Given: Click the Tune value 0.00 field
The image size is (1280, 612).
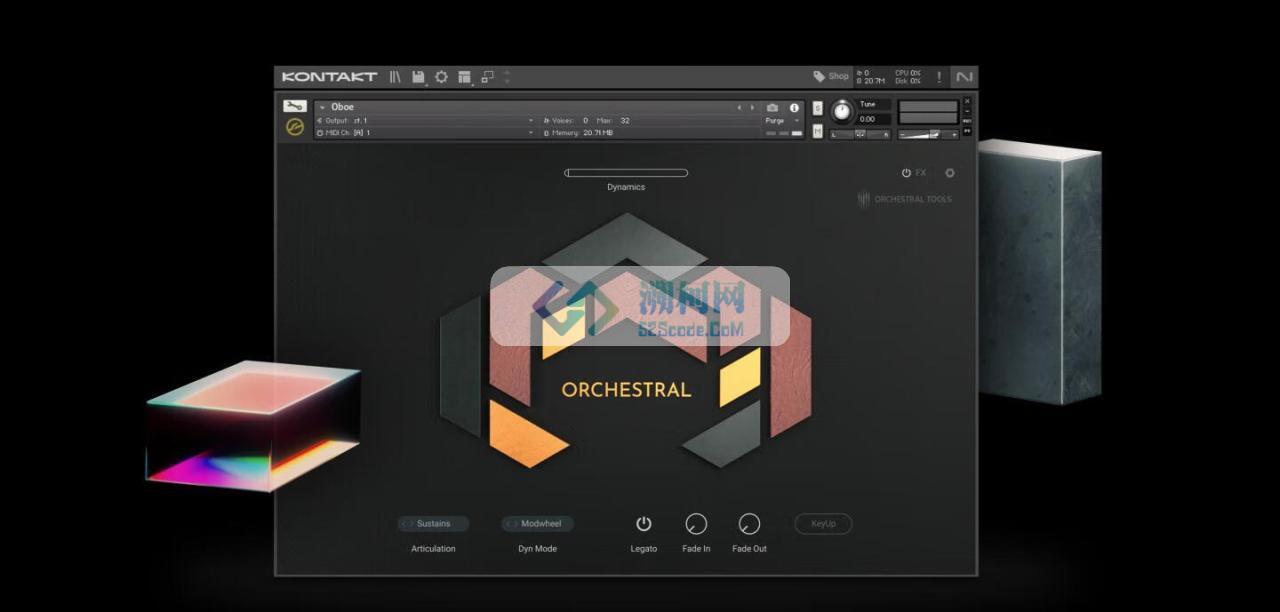Looking at the screenshot, I should (x=873, y=119).
